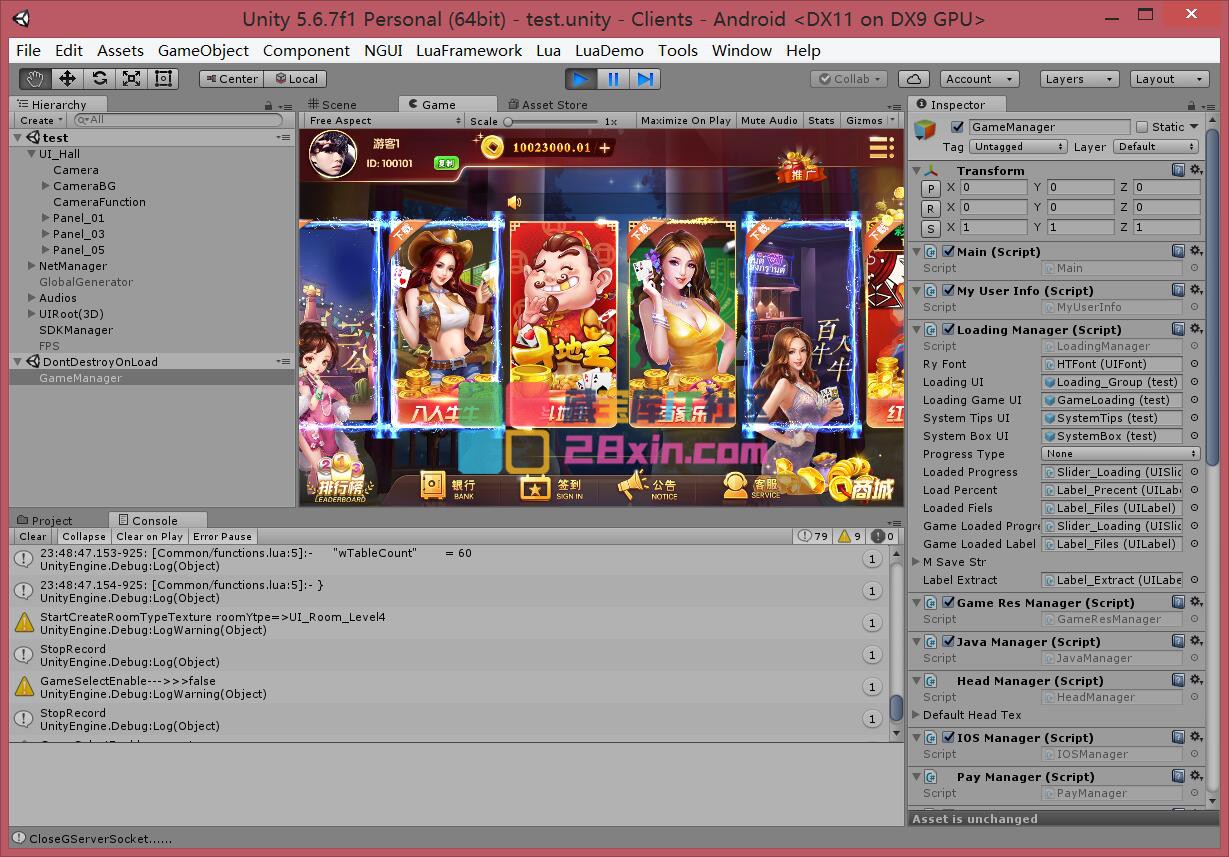
Task: Open Free Aspect dropdown
Action: pyautogui.click(x=384, y=121)
